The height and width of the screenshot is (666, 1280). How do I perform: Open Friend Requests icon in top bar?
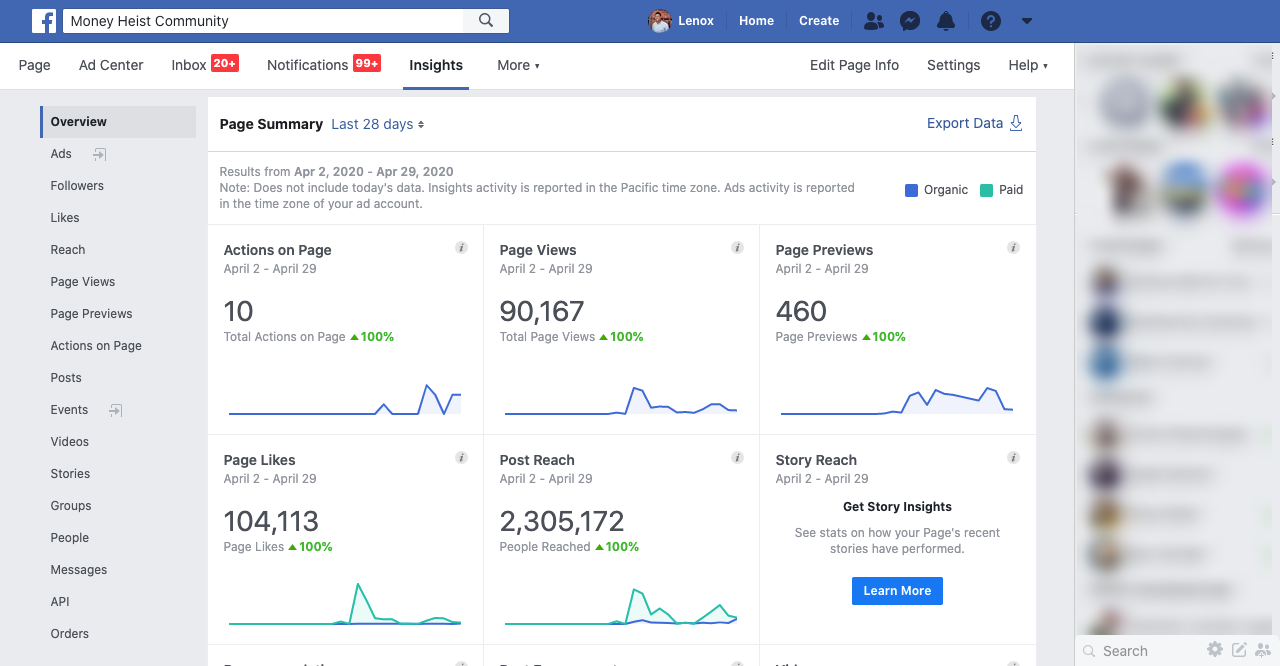coord(874,21)
